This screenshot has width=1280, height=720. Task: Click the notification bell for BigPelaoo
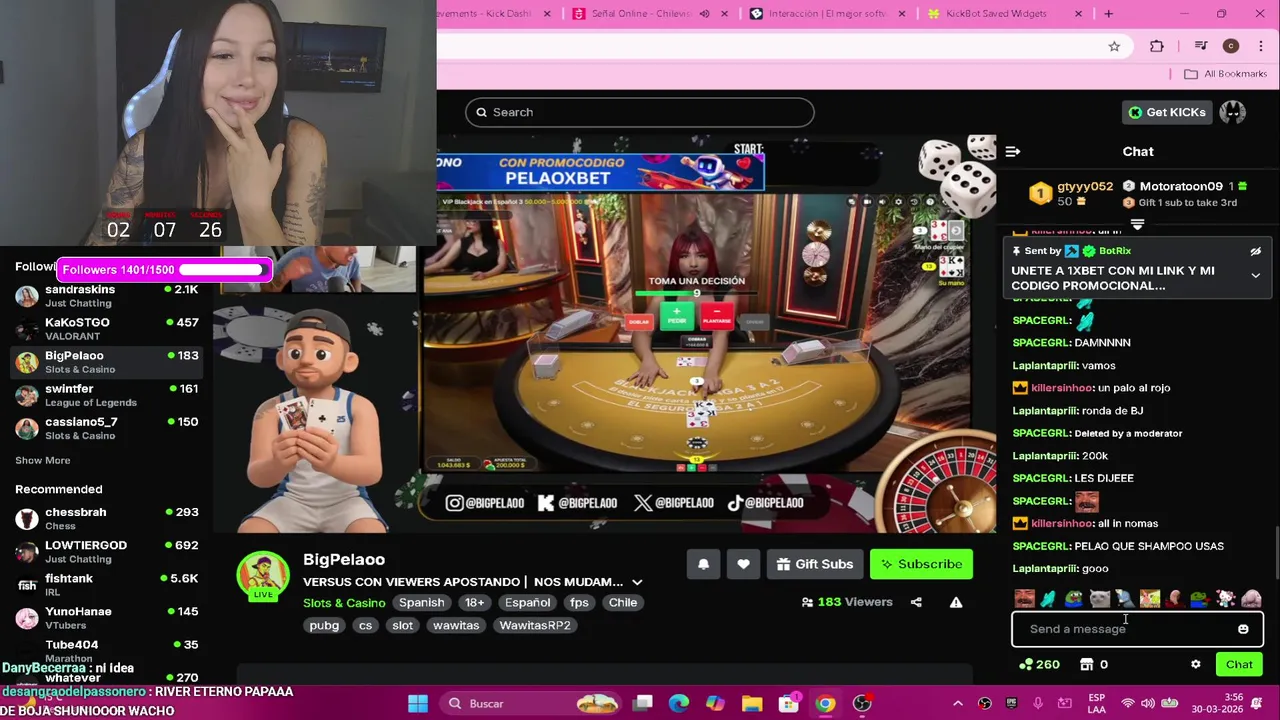point(703,564)
